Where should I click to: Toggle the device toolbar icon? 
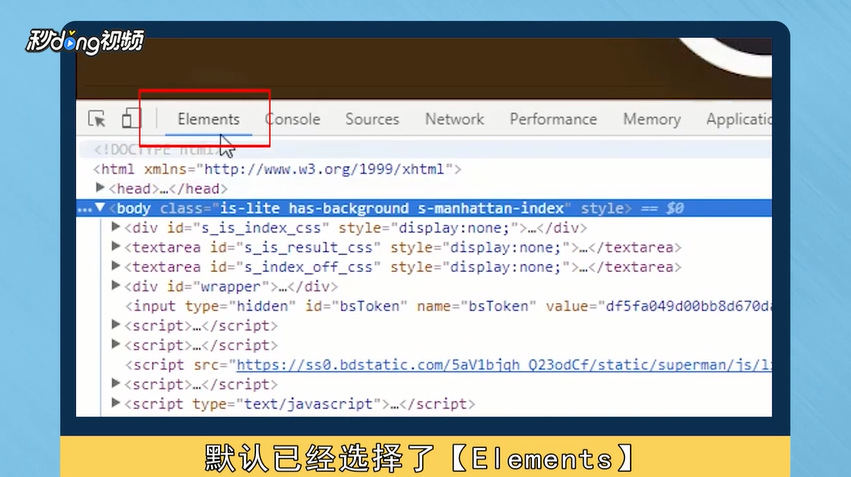coord(131,118)
